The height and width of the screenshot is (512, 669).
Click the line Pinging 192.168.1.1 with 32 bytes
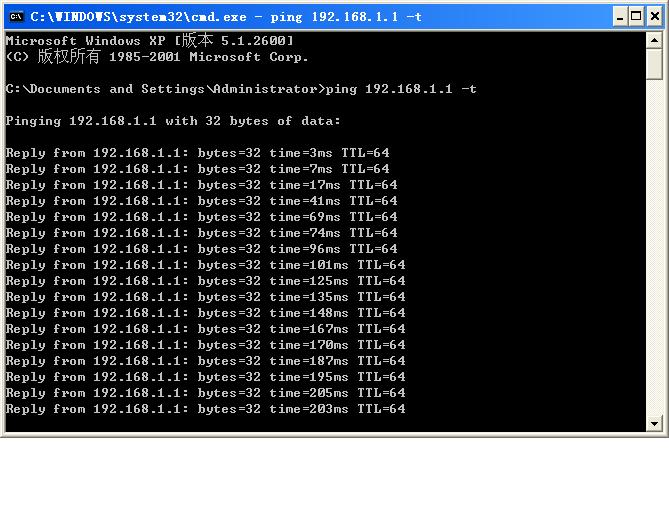coord(173,121)
